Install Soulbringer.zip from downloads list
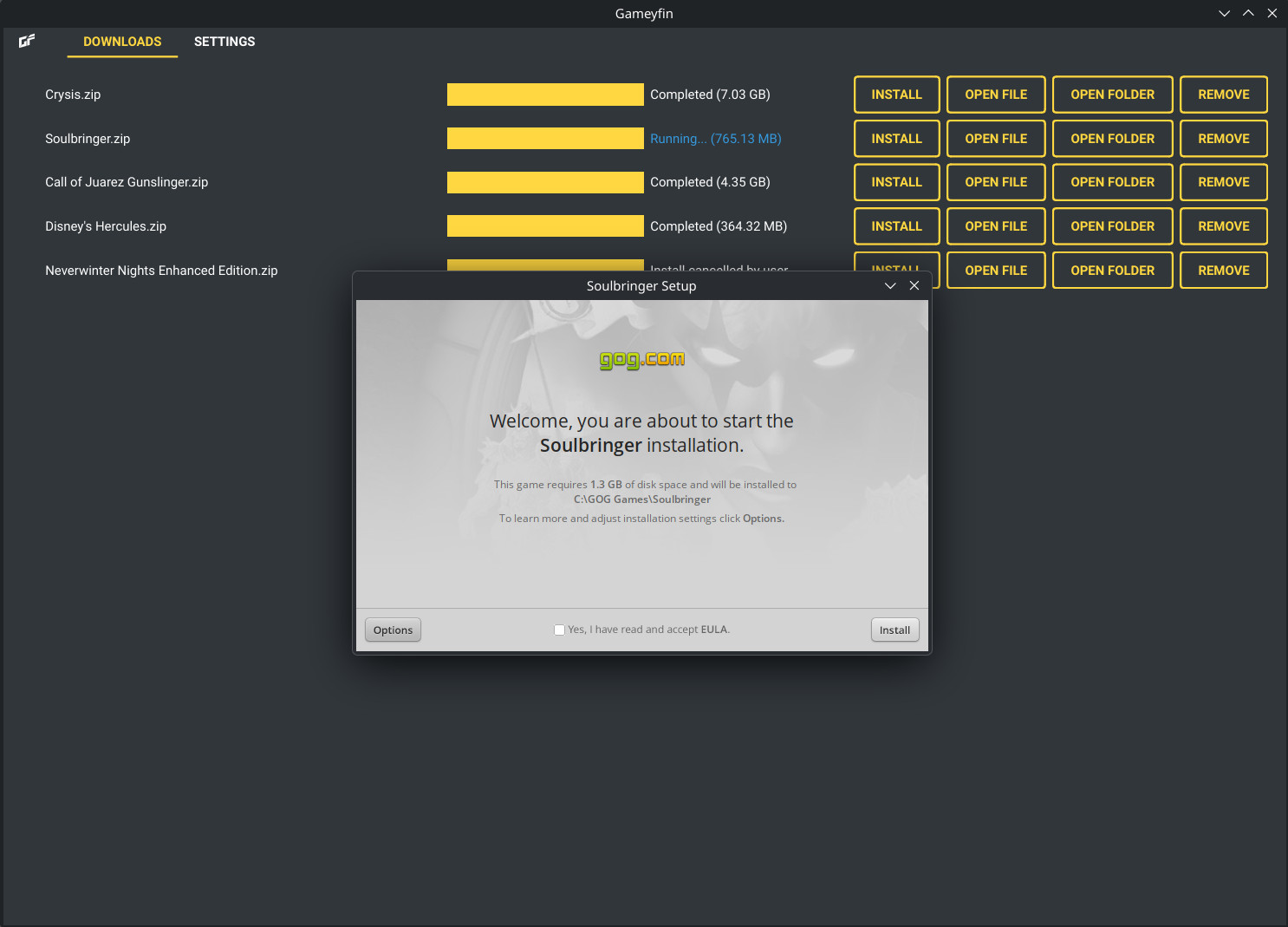This screenshot has width=1288, height=927. click(x=897, y=139)
